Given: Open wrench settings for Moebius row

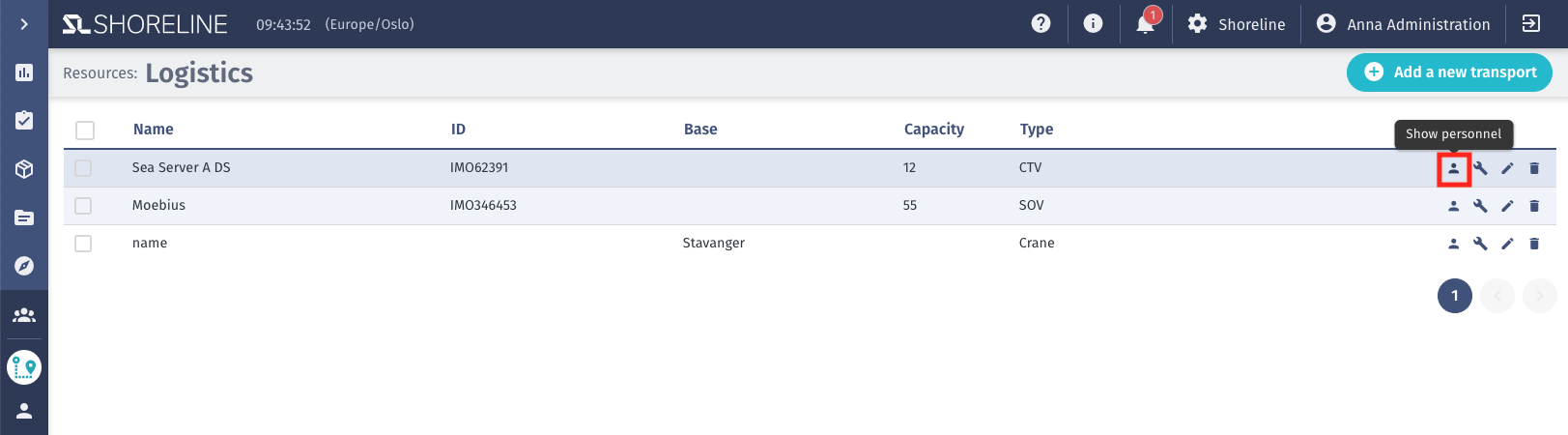Looking at the screenshot, I should 1480,206.
